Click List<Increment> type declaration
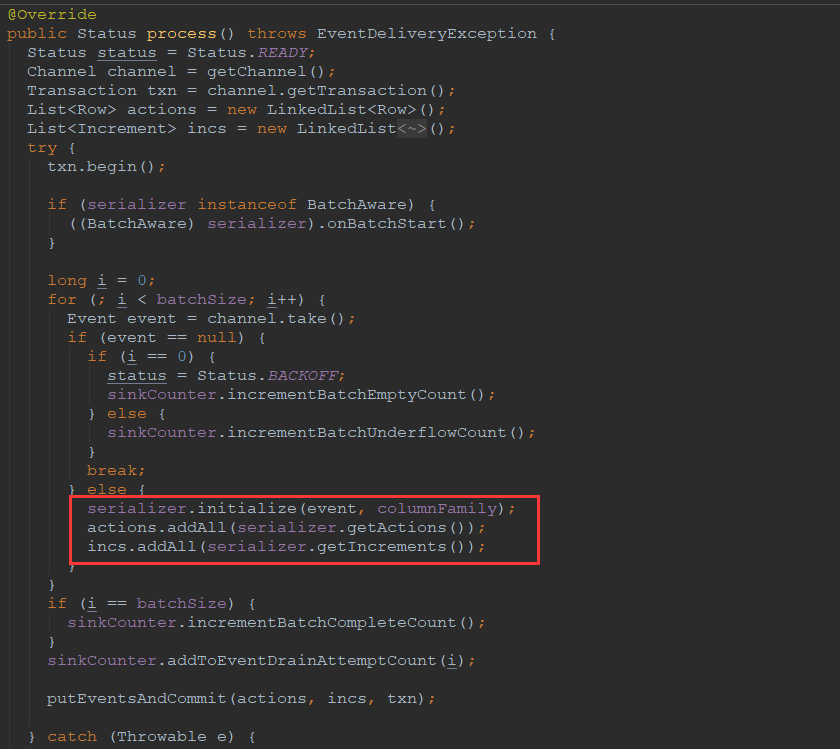Image resolution: width=840 pixels, height=749 pixels. [x=101, y=129]
